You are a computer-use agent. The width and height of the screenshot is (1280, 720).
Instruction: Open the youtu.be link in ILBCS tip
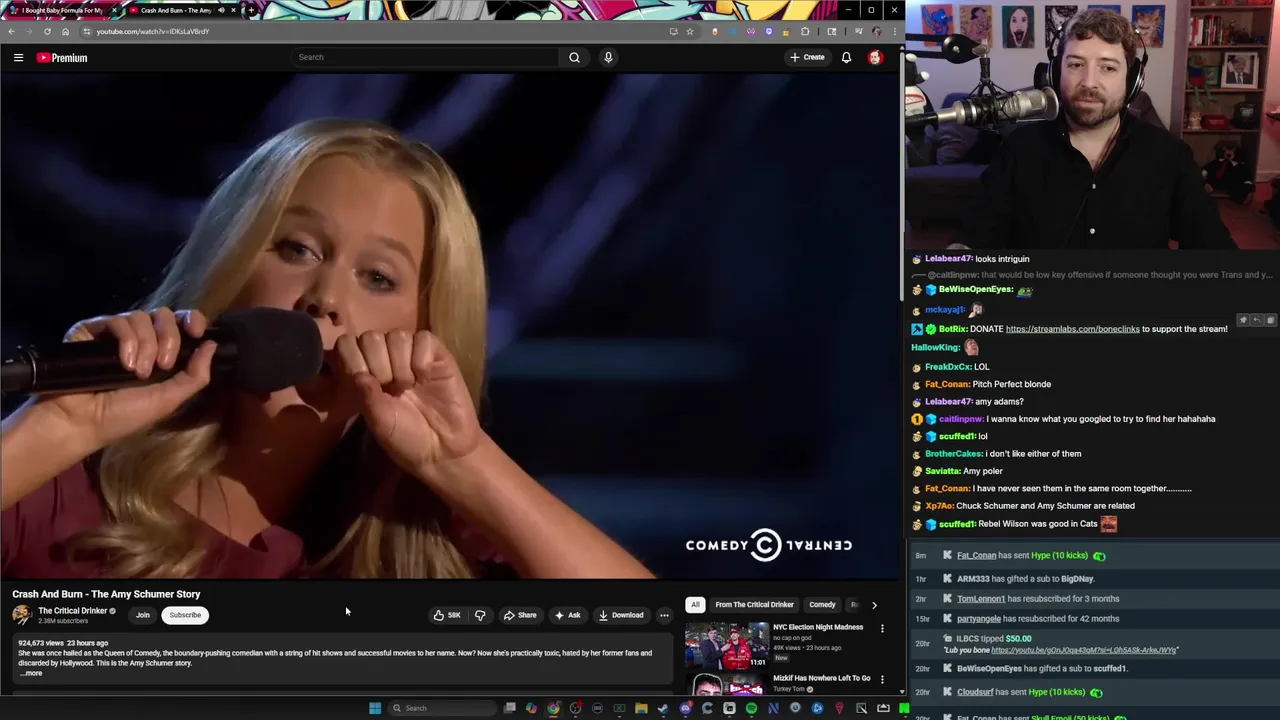click(x=1084, y=650)
